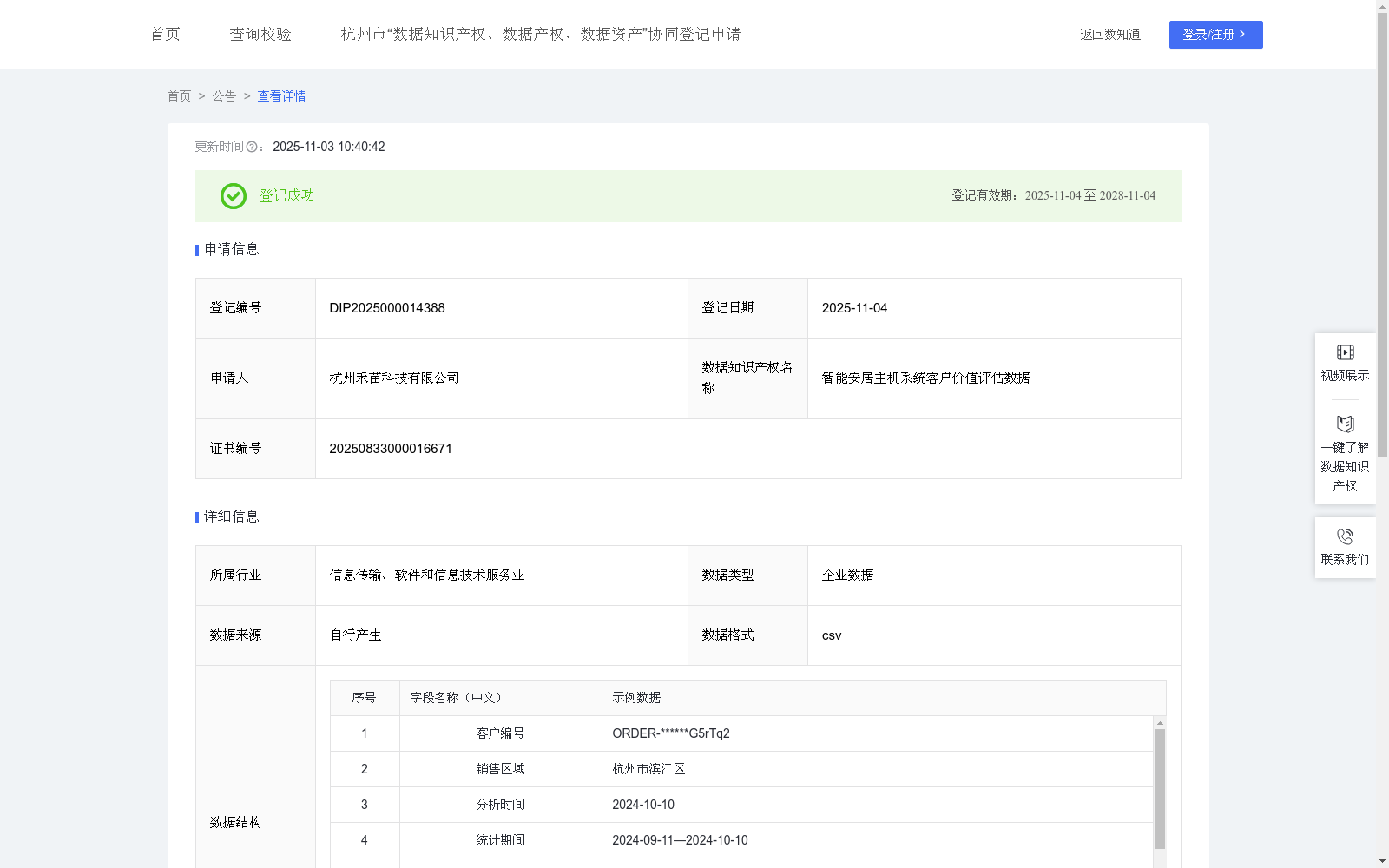Open the 首页 navigation menu
The width and height of the screenshot is (1389, 868).
tap(165, 34)
